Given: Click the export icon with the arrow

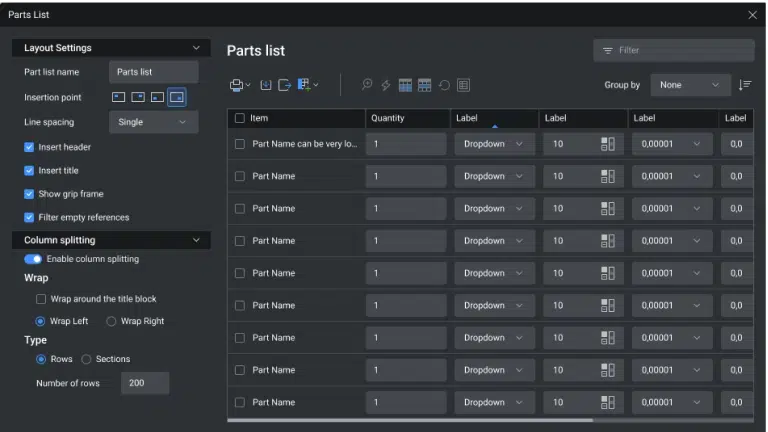Looking at the screenshot, I should 284,85.
